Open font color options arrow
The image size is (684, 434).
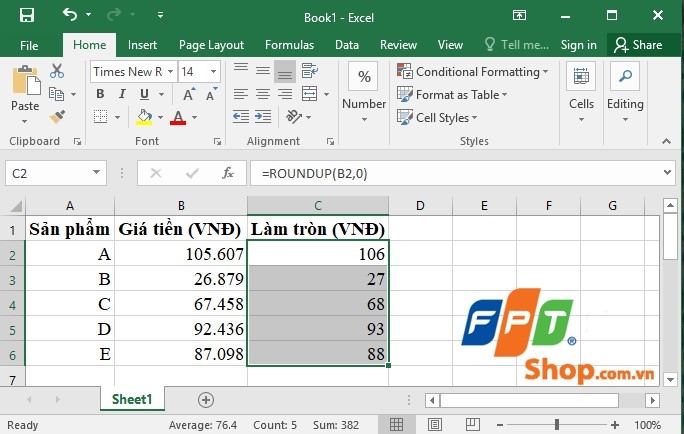(x=195, y=117)
